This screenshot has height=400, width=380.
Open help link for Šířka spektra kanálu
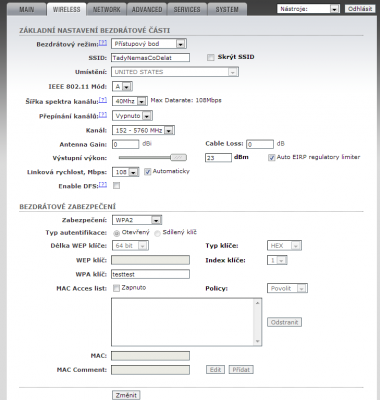103,100
